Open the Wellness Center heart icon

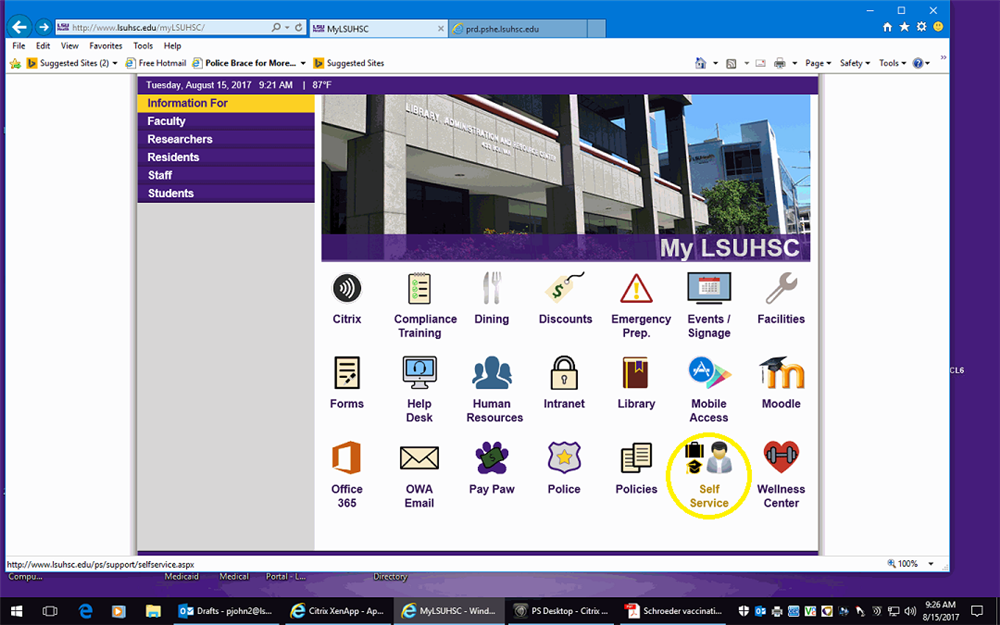pos(781,459)
